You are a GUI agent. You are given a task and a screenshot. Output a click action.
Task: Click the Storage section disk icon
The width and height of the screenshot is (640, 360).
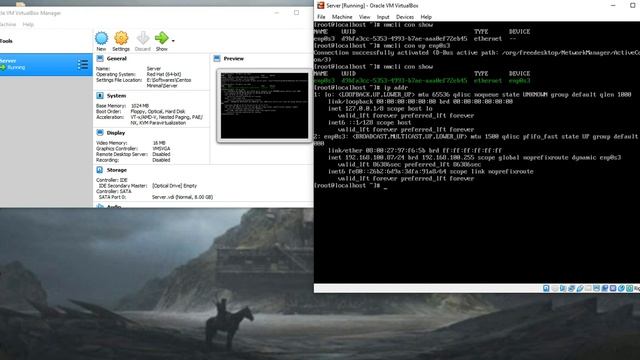pyautogui.click(x=100, y=170)
